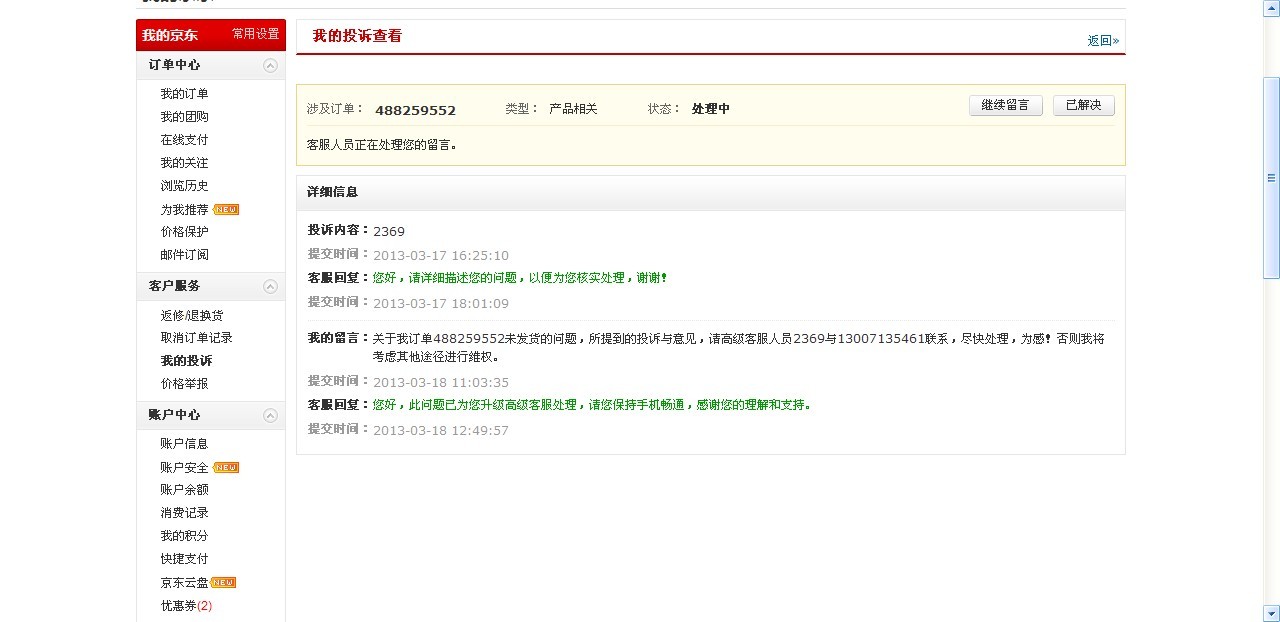Open 优惠券(2) in the sidebar
The height and width of the screenshot is (622, 1280).
click(186, 605)
